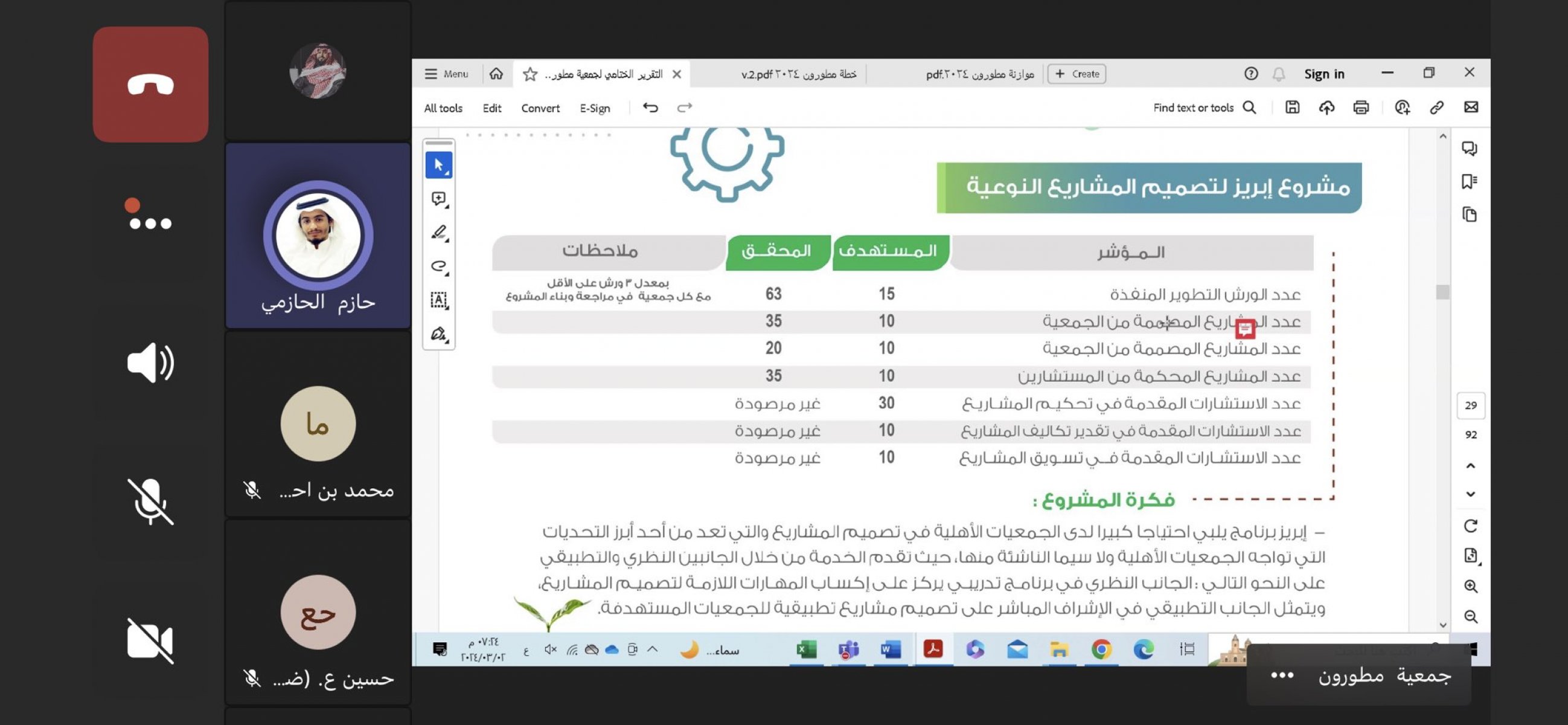Close the التقرير الختامي document tab
The image size is (1568, 725).
(x=676, y=74)
